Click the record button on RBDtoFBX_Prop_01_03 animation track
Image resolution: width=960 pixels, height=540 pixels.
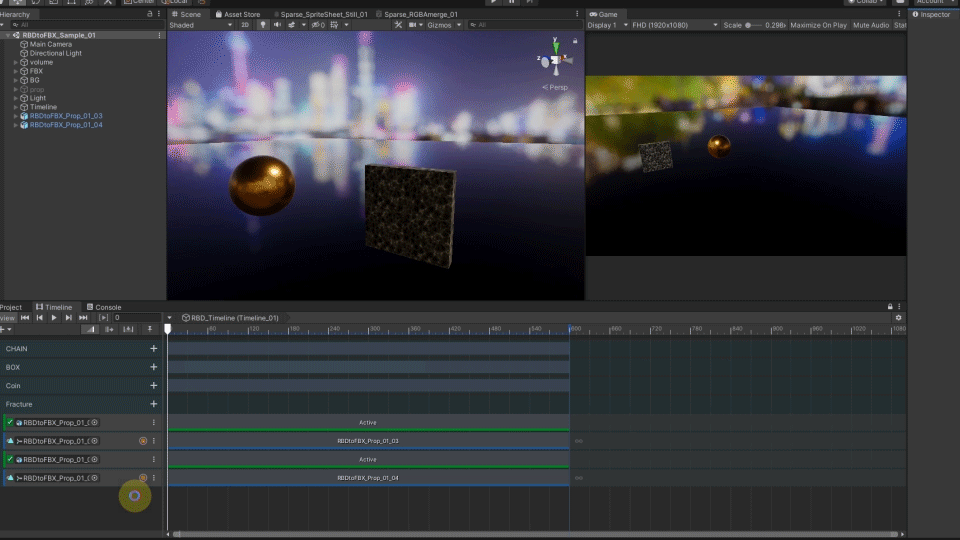[143, 441]
